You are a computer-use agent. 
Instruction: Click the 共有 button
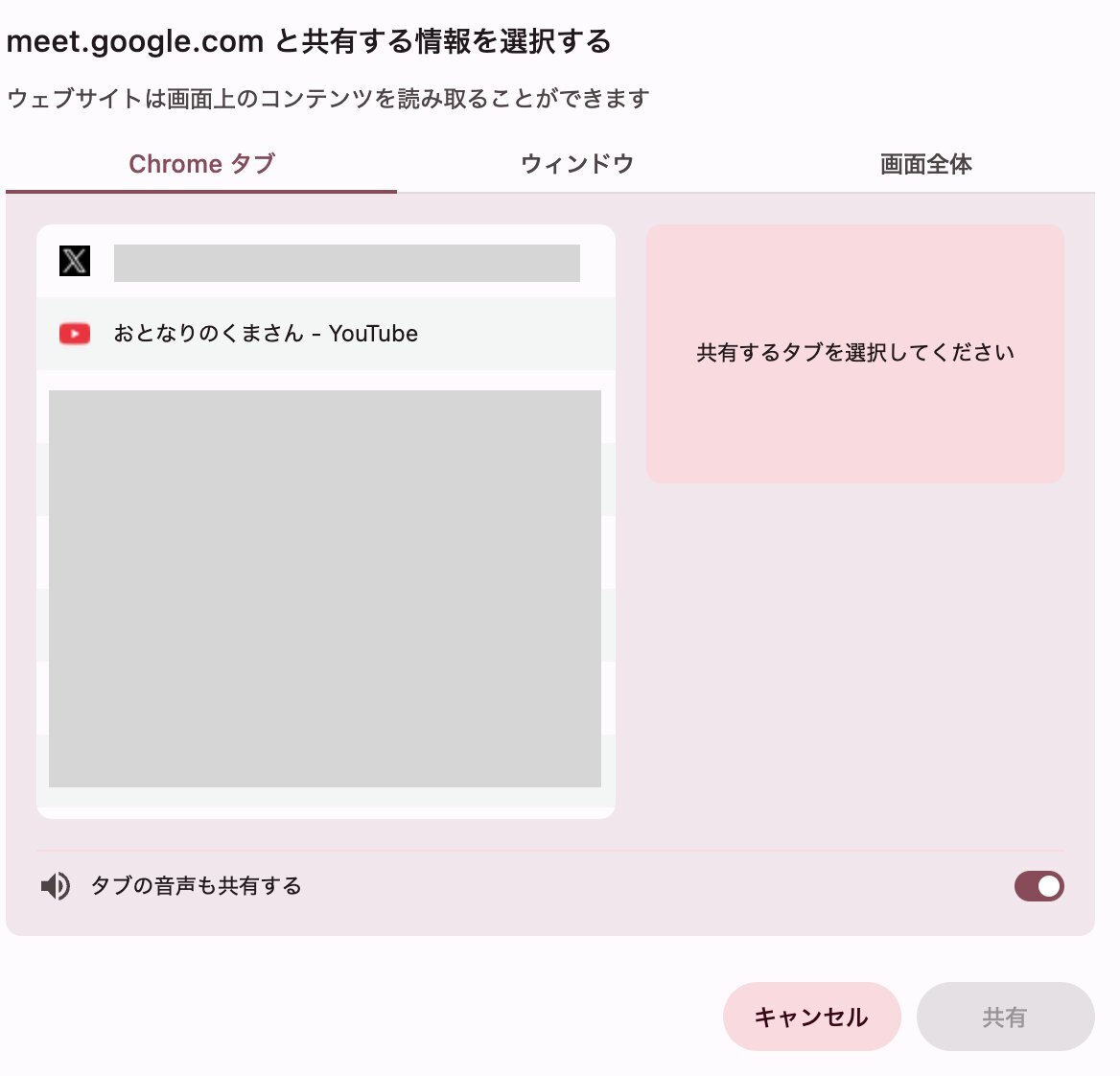tap(1005, 1017)
